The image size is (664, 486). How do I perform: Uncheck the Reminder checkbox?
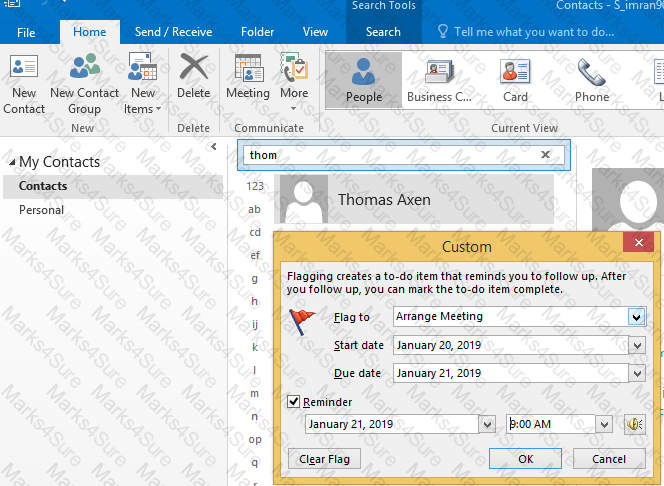click(x=293, y=401)
